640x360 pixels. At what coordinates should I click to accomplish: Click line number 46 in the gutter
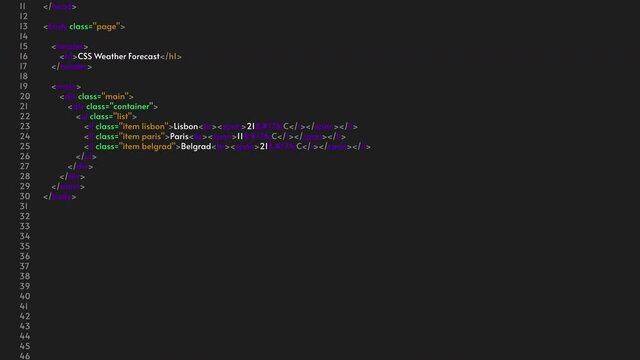[x=24, y=356]
